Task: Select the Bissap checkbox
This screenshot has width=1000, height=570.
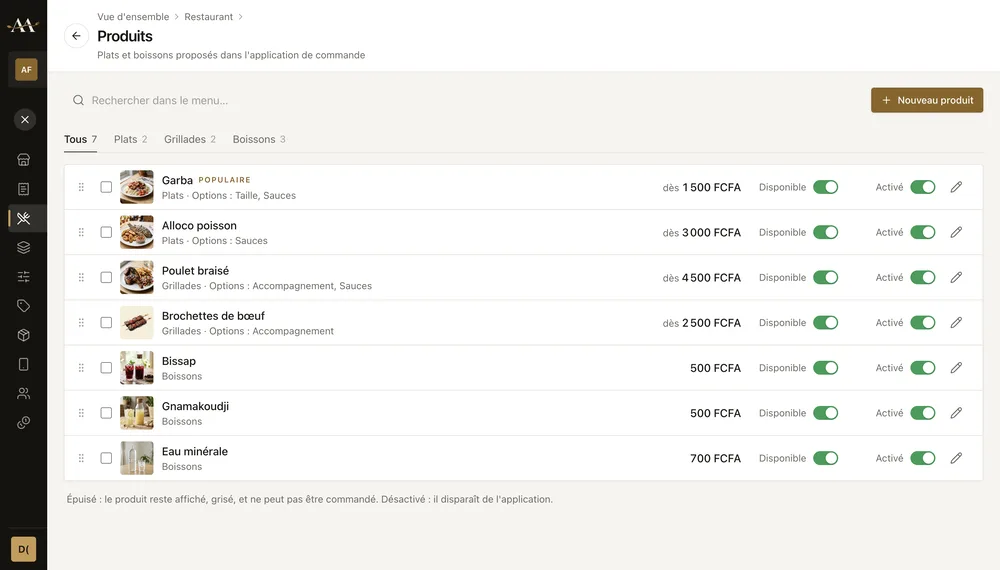Action: (106, 368)
